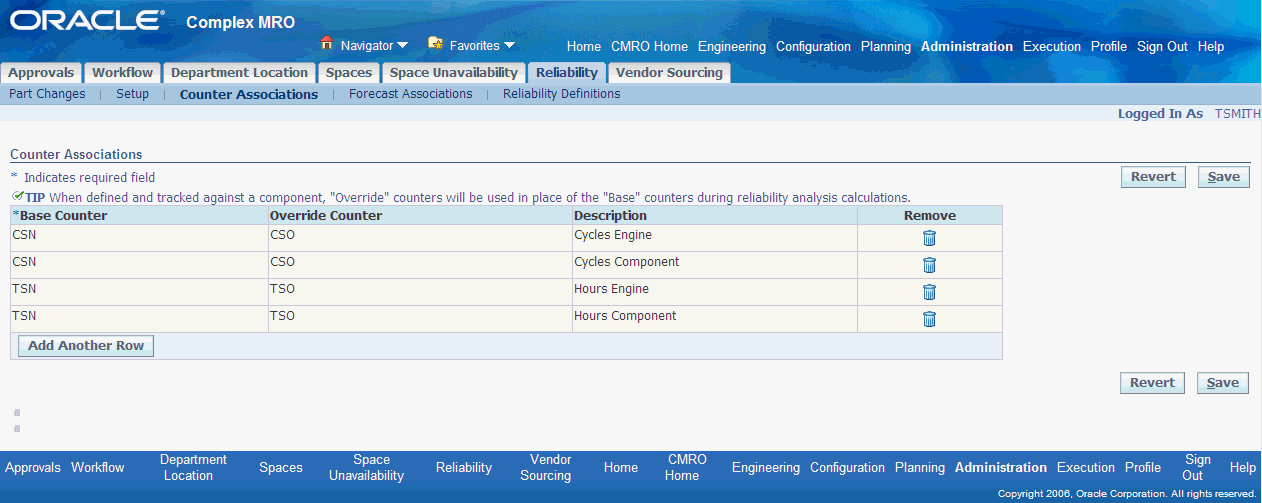Click Sign Out in top navigation
This screenshot has height=503, width=1262.
point(1162,47)
